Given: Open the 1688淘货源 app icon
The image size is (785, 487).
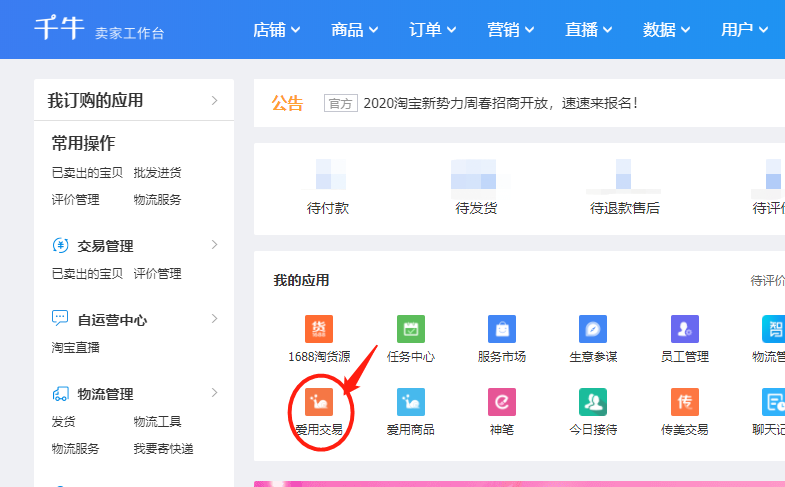Looking at the screenshot, I should coord(319,329).
